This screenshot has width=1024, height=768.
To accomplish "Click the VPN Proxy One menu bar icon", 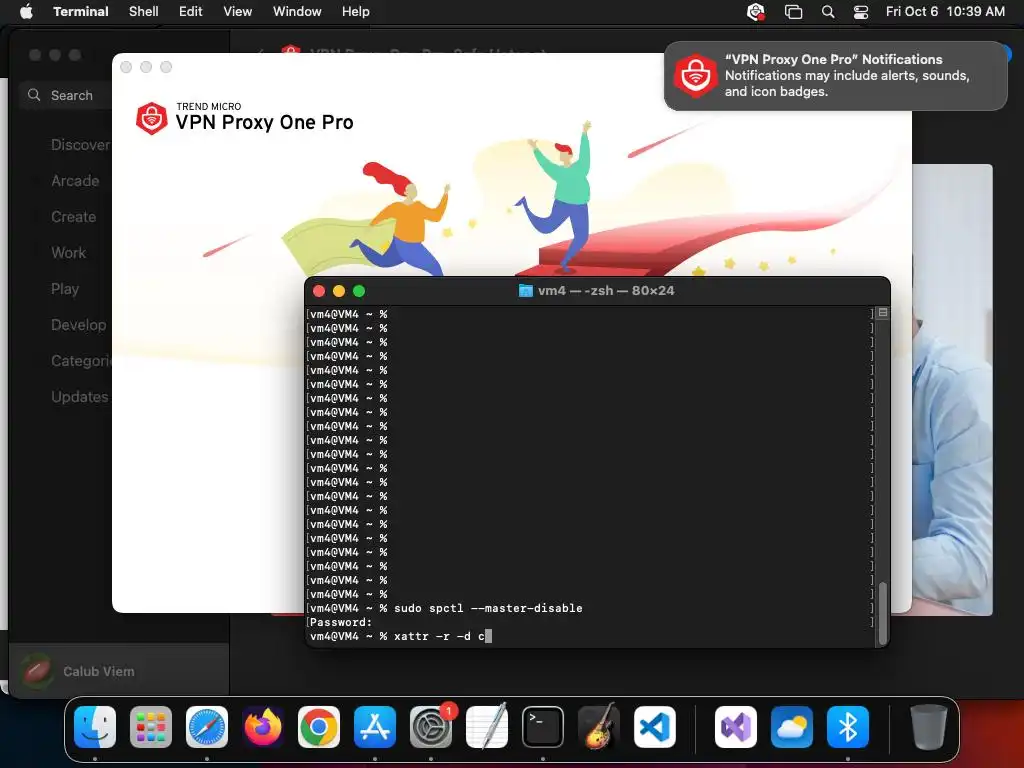I will click(756, 12).
